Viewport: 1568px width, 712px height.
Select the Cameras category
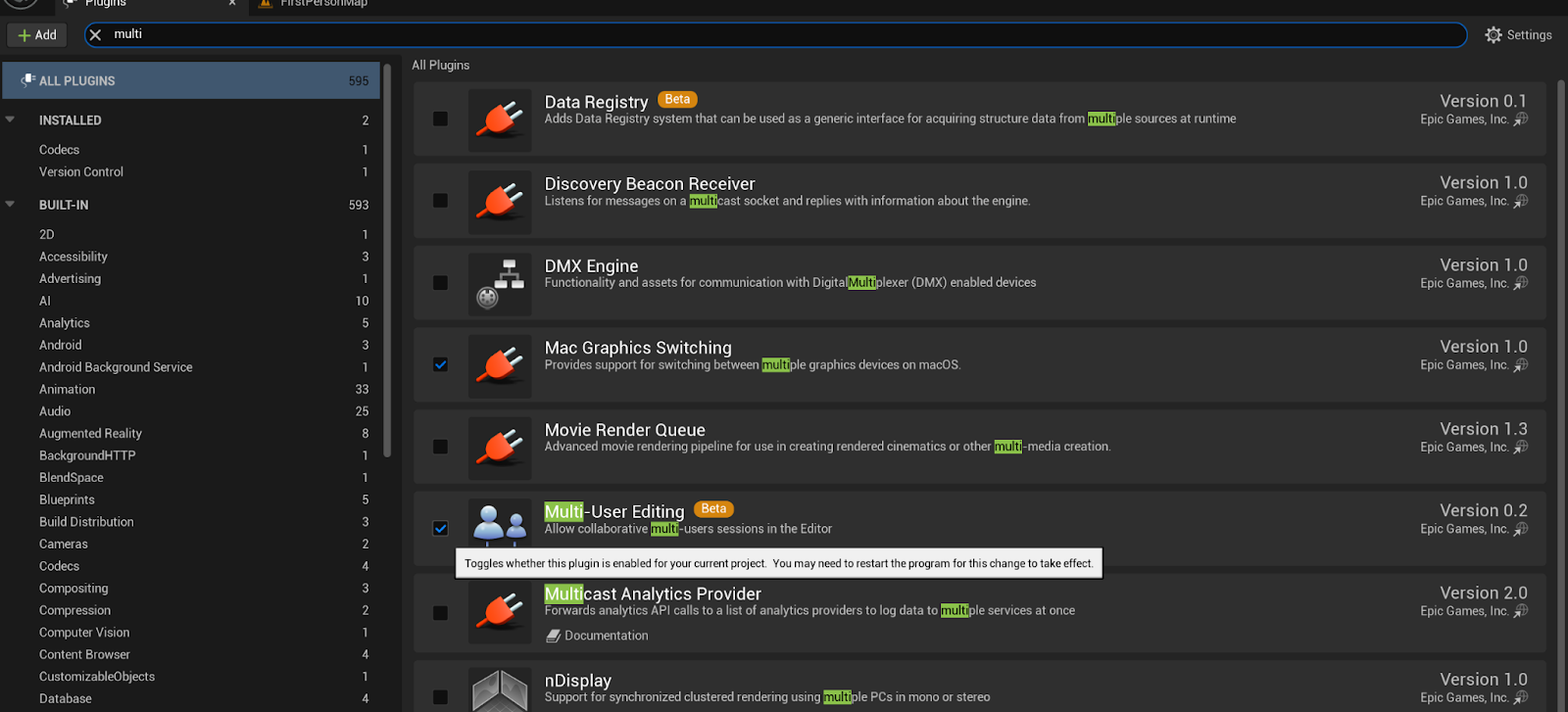(191, 544)
